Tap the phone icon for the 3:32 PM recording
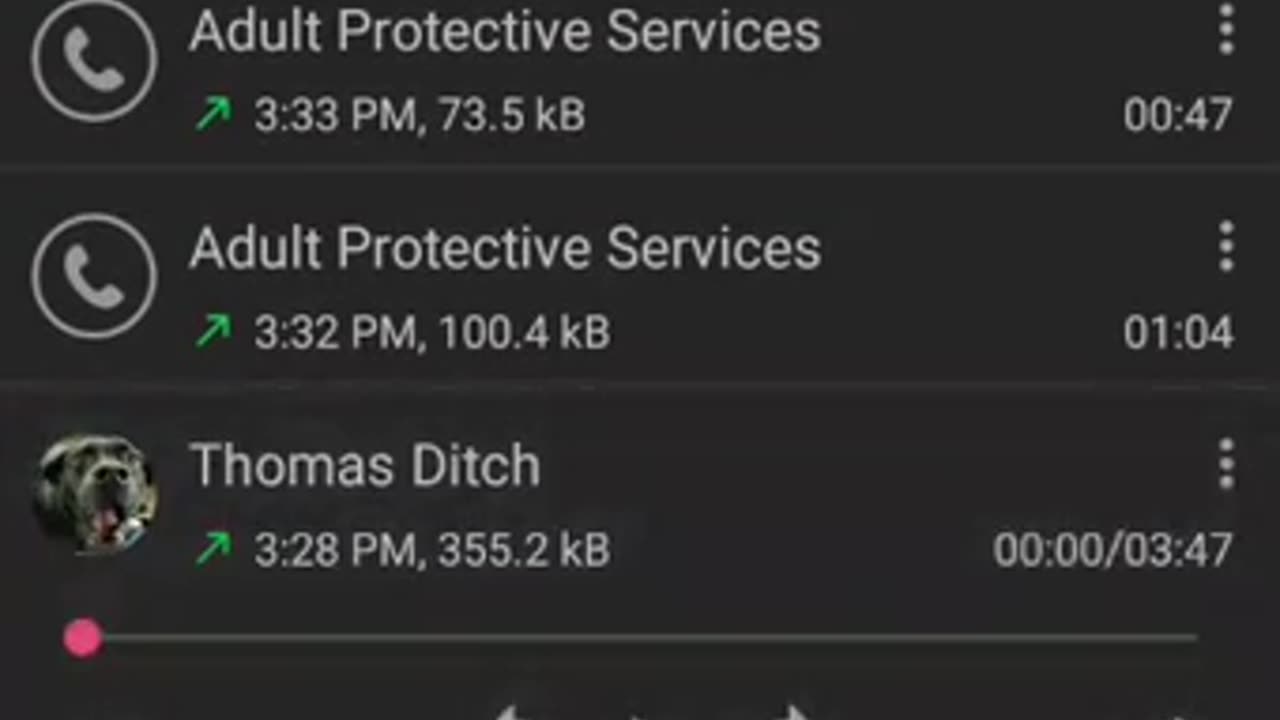This screenshot has height=720, width=1280. [94, 275]
